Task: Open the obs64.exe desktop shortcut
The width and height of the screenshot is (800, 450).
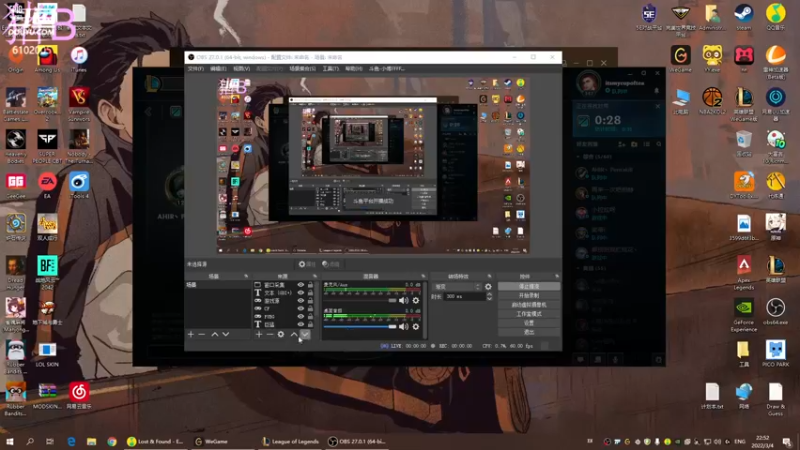Action: [776, 312]
